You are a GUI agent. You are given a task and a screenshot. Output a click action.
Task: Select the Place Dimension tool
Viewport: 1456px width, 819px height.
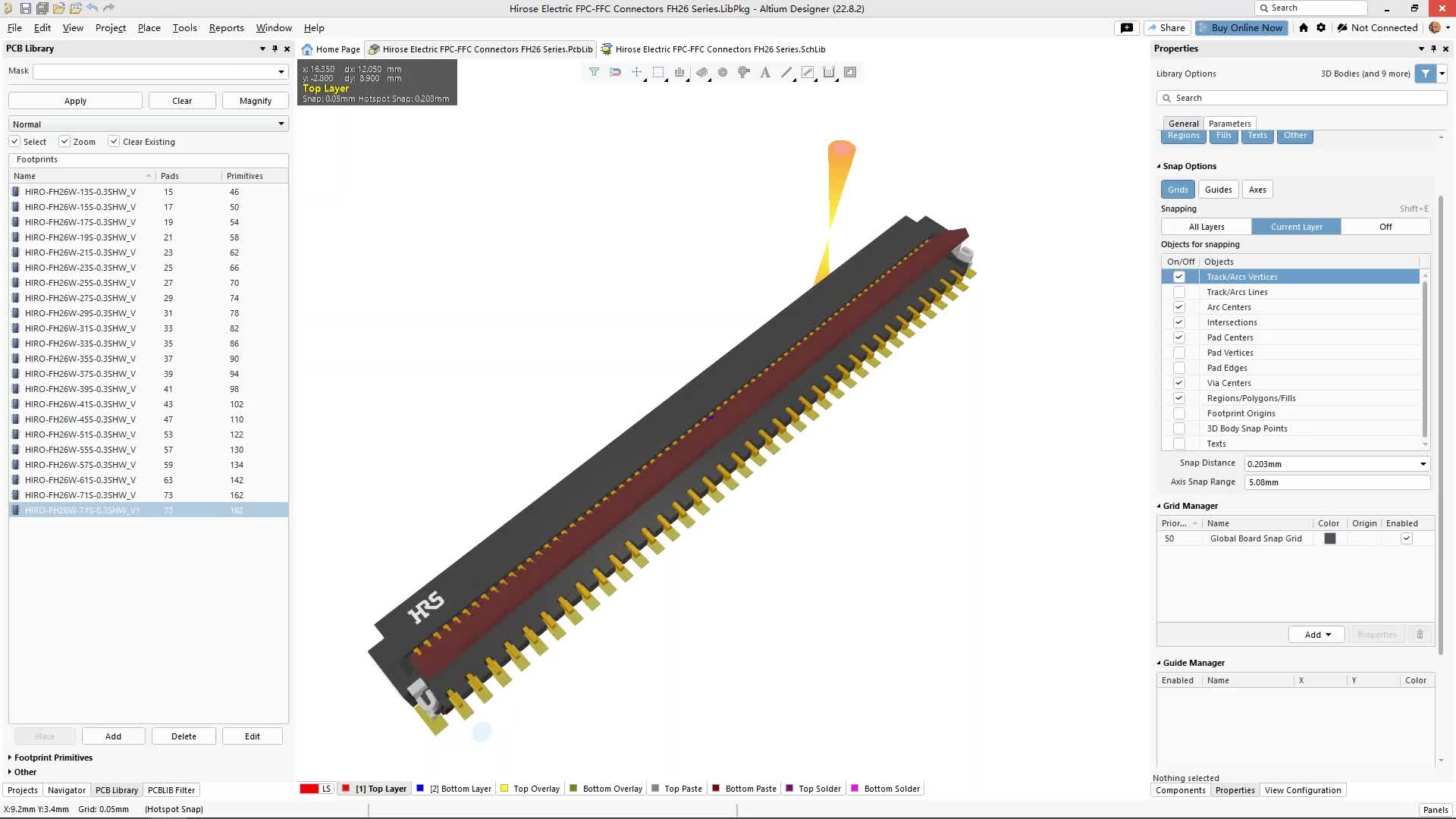pyautogui.click(x=829, y=72)
